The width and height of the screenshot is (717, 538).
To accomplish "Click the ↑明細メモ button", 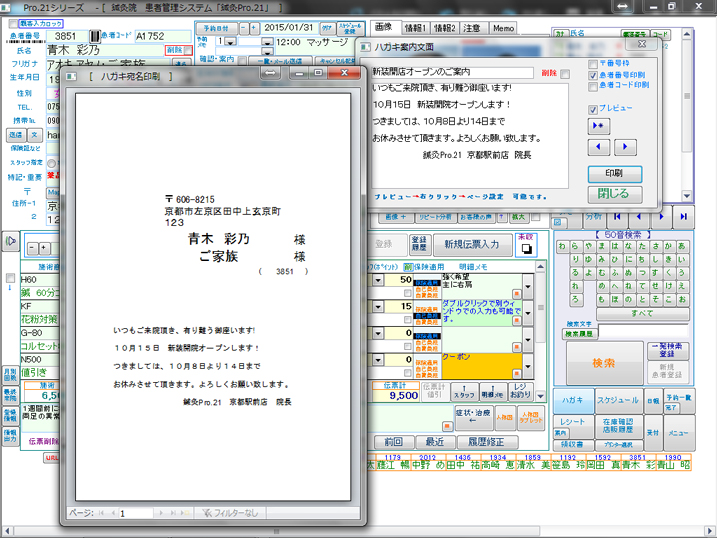I will (x=492, y=391).
